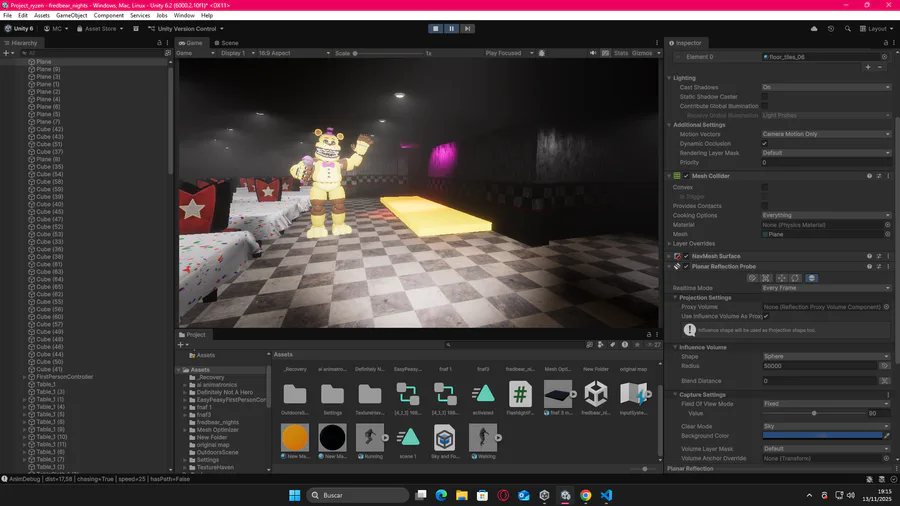Lock the Hierarchy panel with the padlock
Viewport: 900px width, 506px height.
tap(160, 43)
